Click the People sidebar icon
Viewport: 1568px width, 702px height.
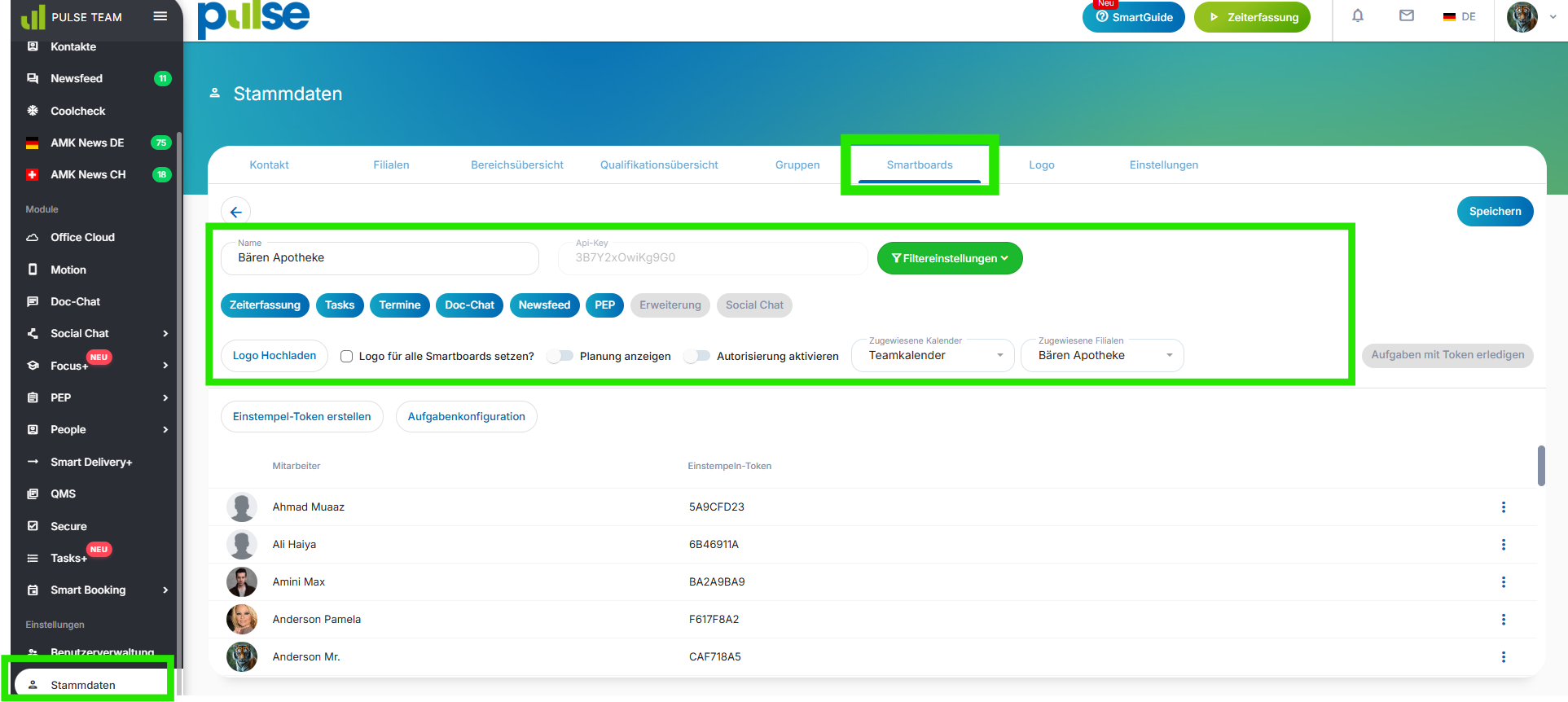point(33,429)
